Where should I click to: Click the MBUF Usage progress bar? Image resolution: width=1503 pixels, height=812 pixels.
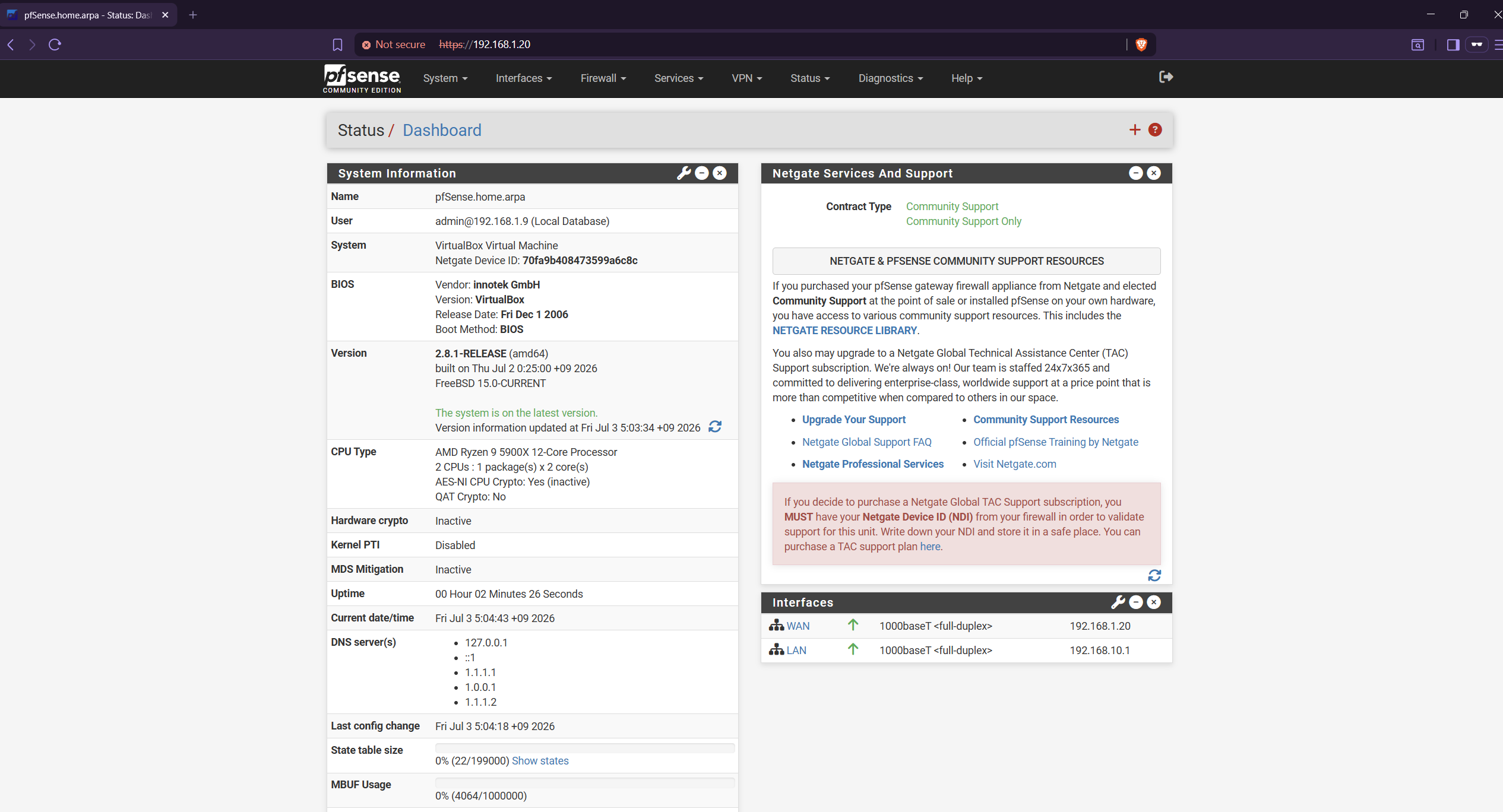(585, 782)
